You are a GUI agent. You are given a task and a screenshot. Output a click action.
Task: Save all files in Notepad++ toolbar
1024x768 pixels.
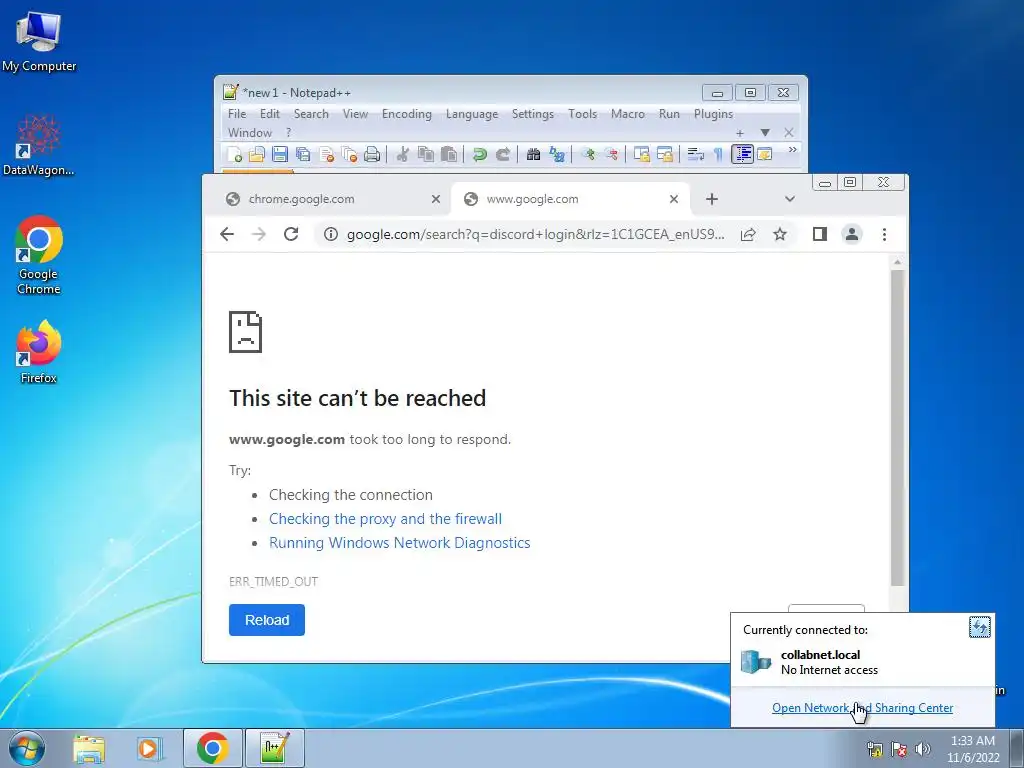(303, 154)
